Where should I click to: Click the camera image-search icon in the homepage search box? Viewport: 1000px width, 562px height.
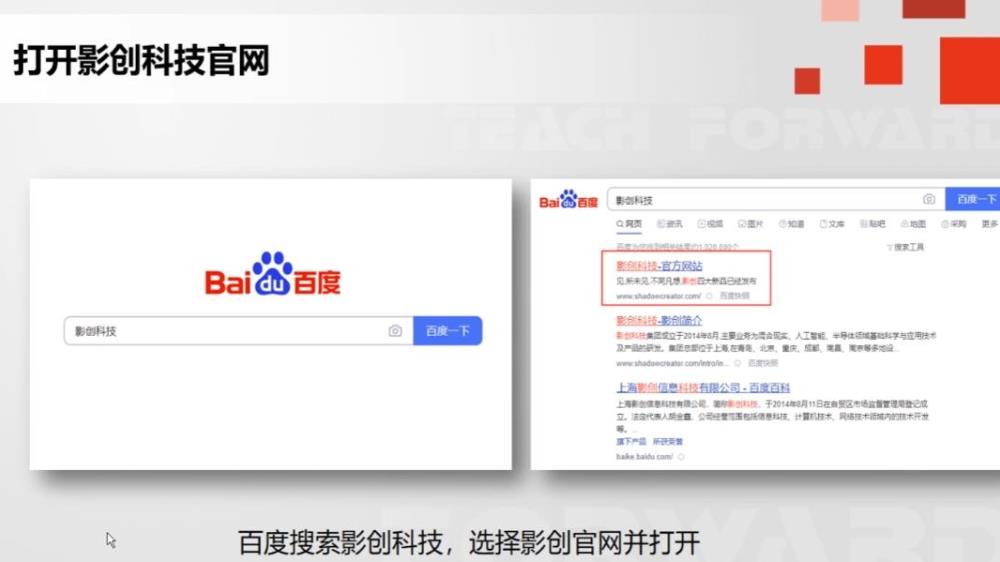(x=395, y=331)
